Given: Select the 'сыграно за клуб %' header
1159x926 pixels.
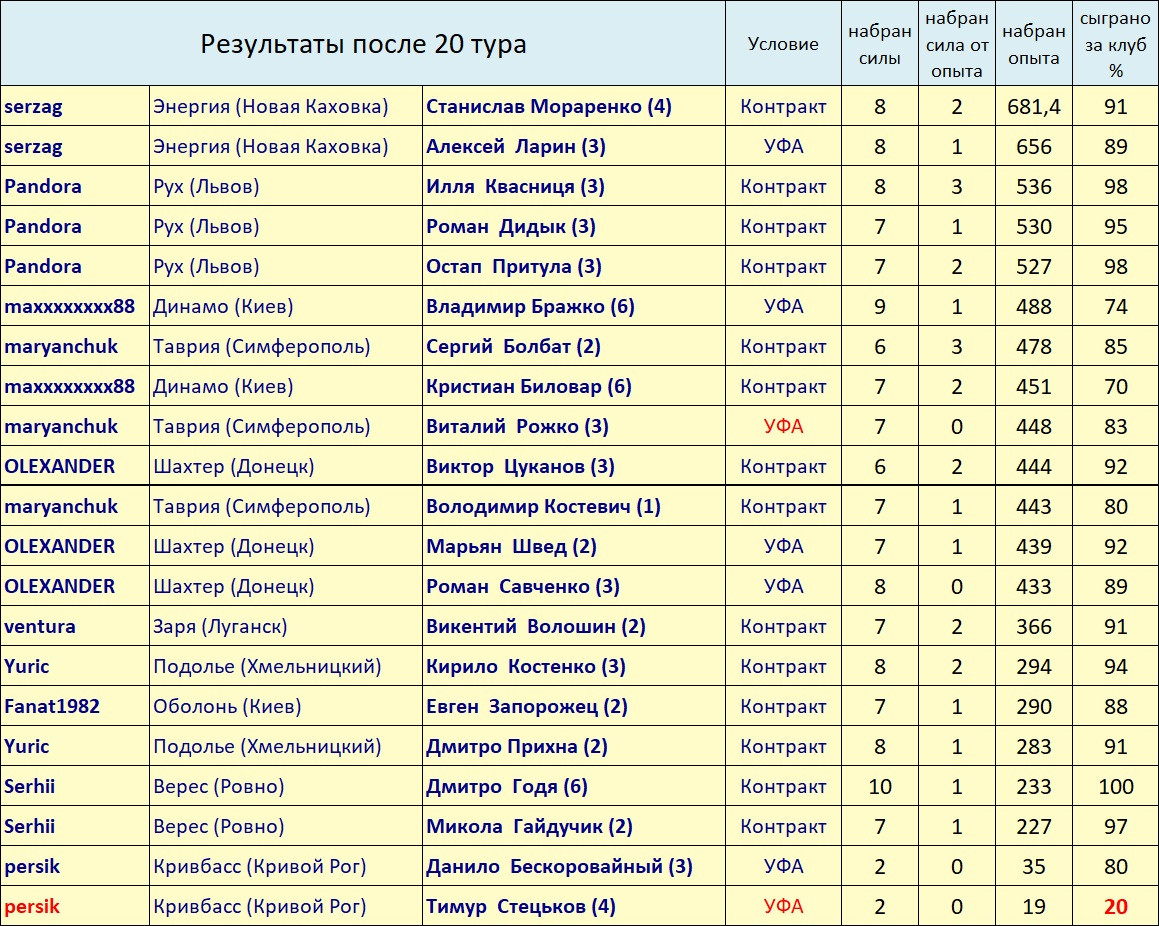Looking at the screenshot, I should (1115, 44).
